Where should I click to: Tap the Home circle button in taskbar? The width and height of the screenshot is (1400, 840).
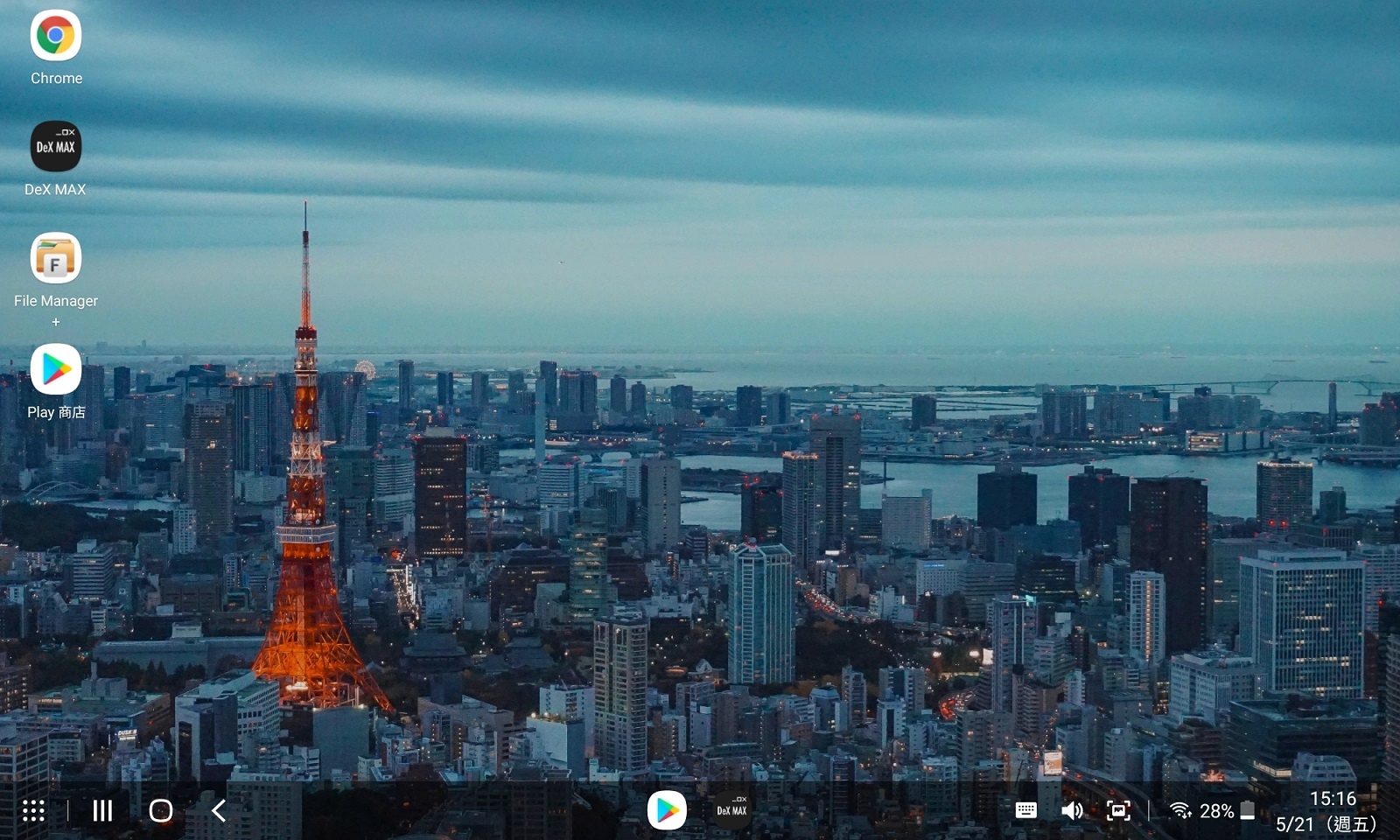[161, 811]
